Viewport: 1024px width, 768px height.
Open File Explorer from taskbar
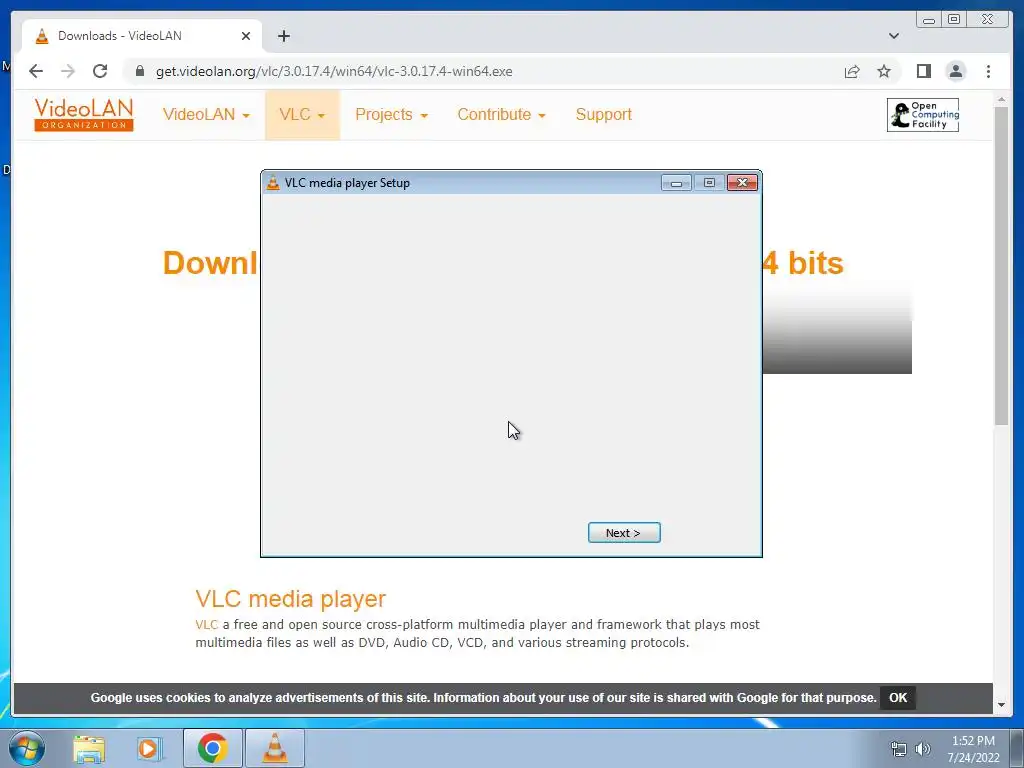(89, 748)
